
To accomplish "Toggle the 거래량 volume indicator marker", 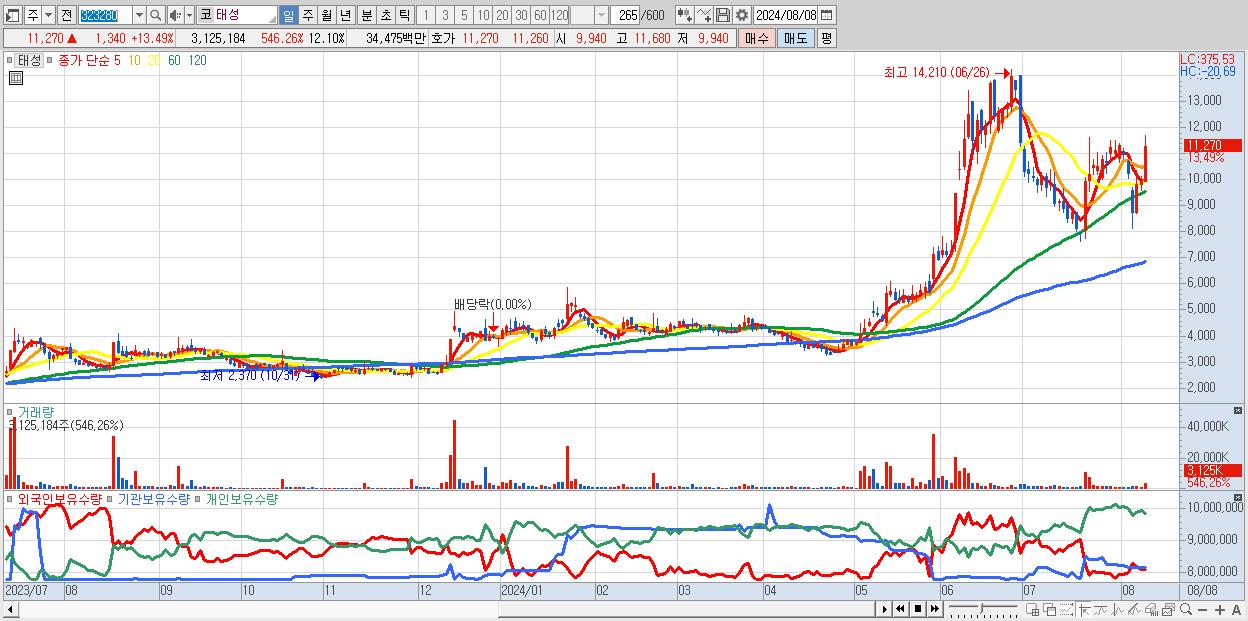I will (11, 411).
